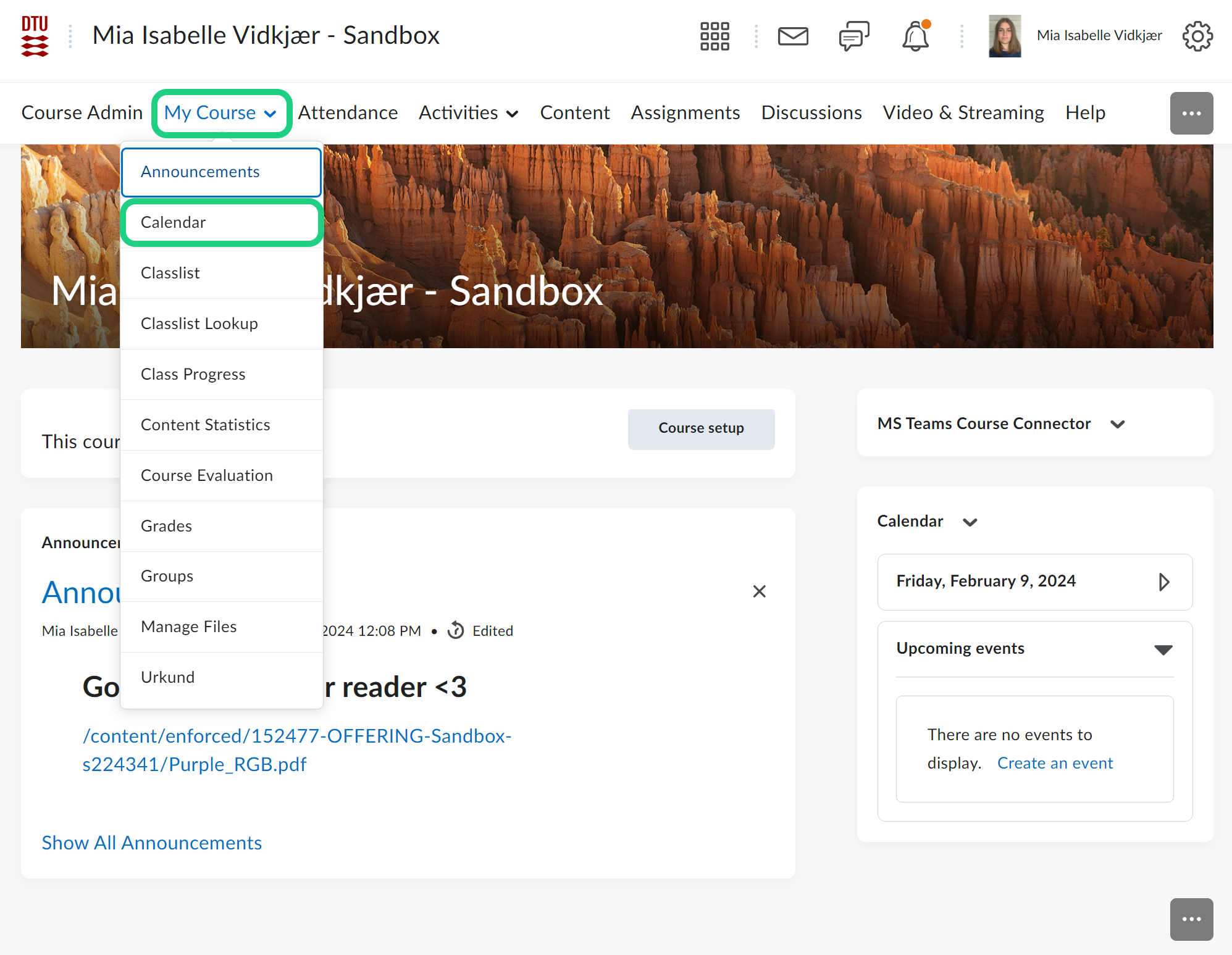
Task: Click the bottom-right floating more button
Action: click(x=1191, y=919)
